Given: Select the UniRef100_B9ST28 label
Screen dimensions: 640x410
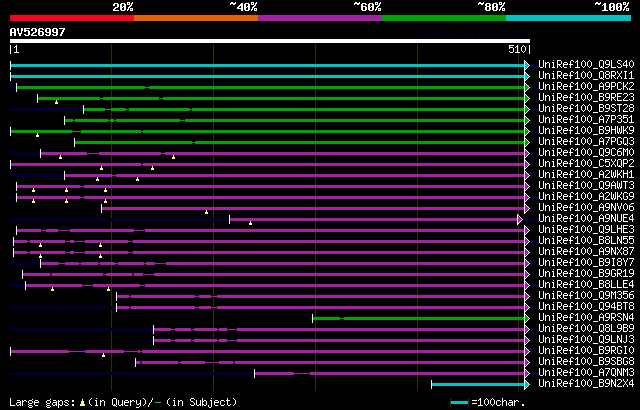Looking at the screenshot, I should tap(586, 109).
